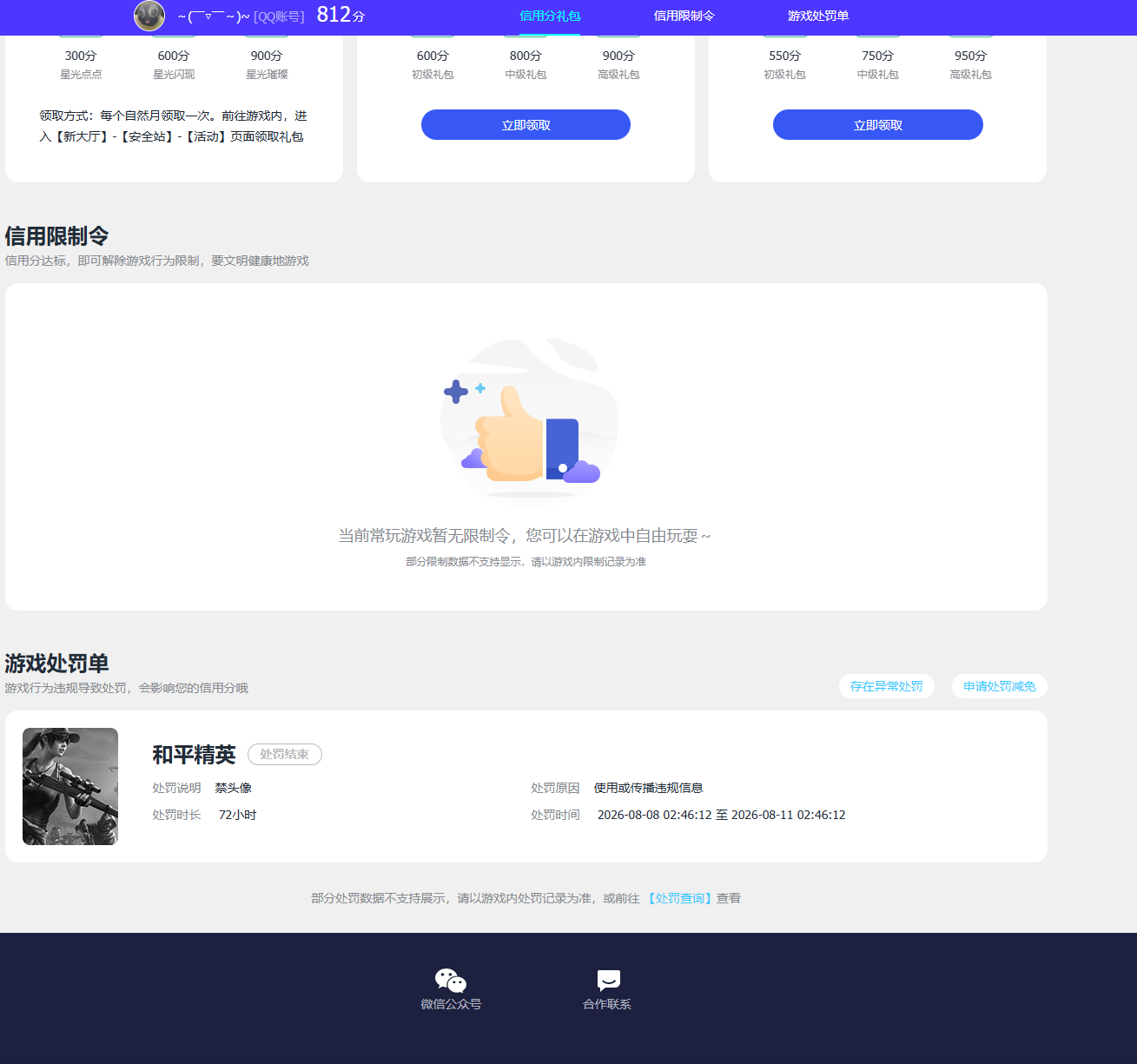Open the 【处罚查询】 link
This screenshot has width=1137, height=1064.
tap(680, 898)
